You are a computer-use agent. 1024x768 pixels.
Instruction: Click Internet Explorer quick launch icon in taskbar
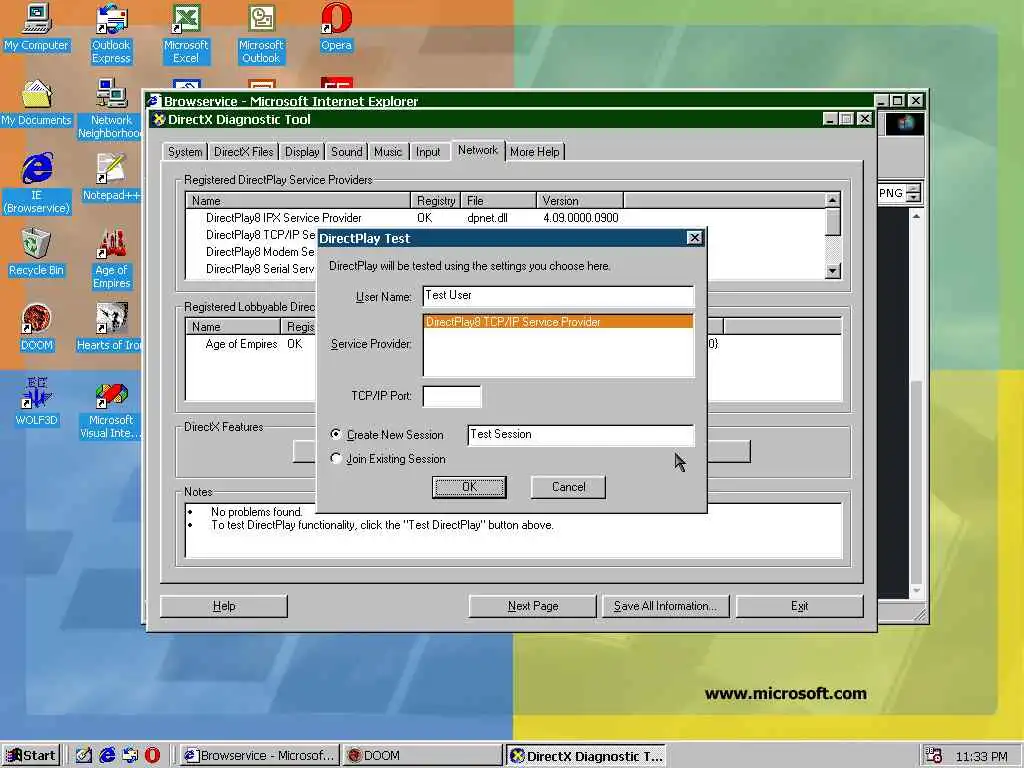click(107, 755)
